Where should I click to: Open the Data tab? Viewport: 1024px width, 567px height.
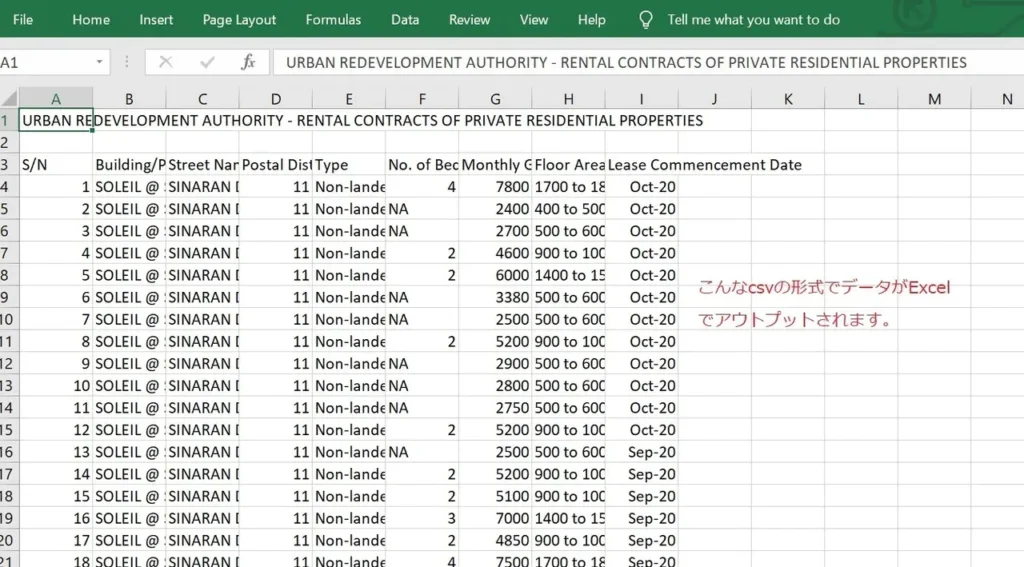click(x=405, y=20)
